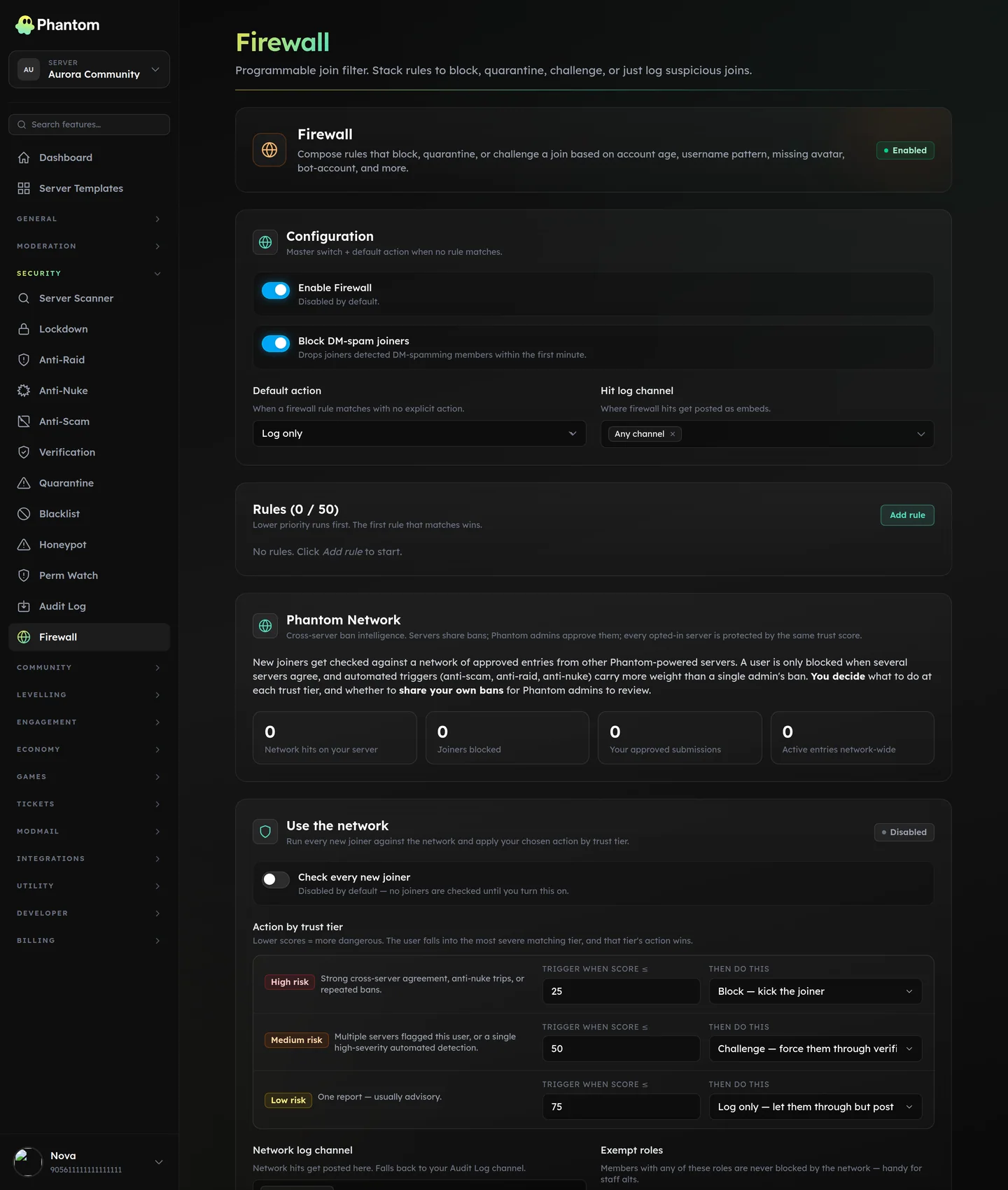Expand the Moderation sidebar section
The width and height of the screenshot is (1008, 1190).
pyautogui.click(x=89, y=246)
